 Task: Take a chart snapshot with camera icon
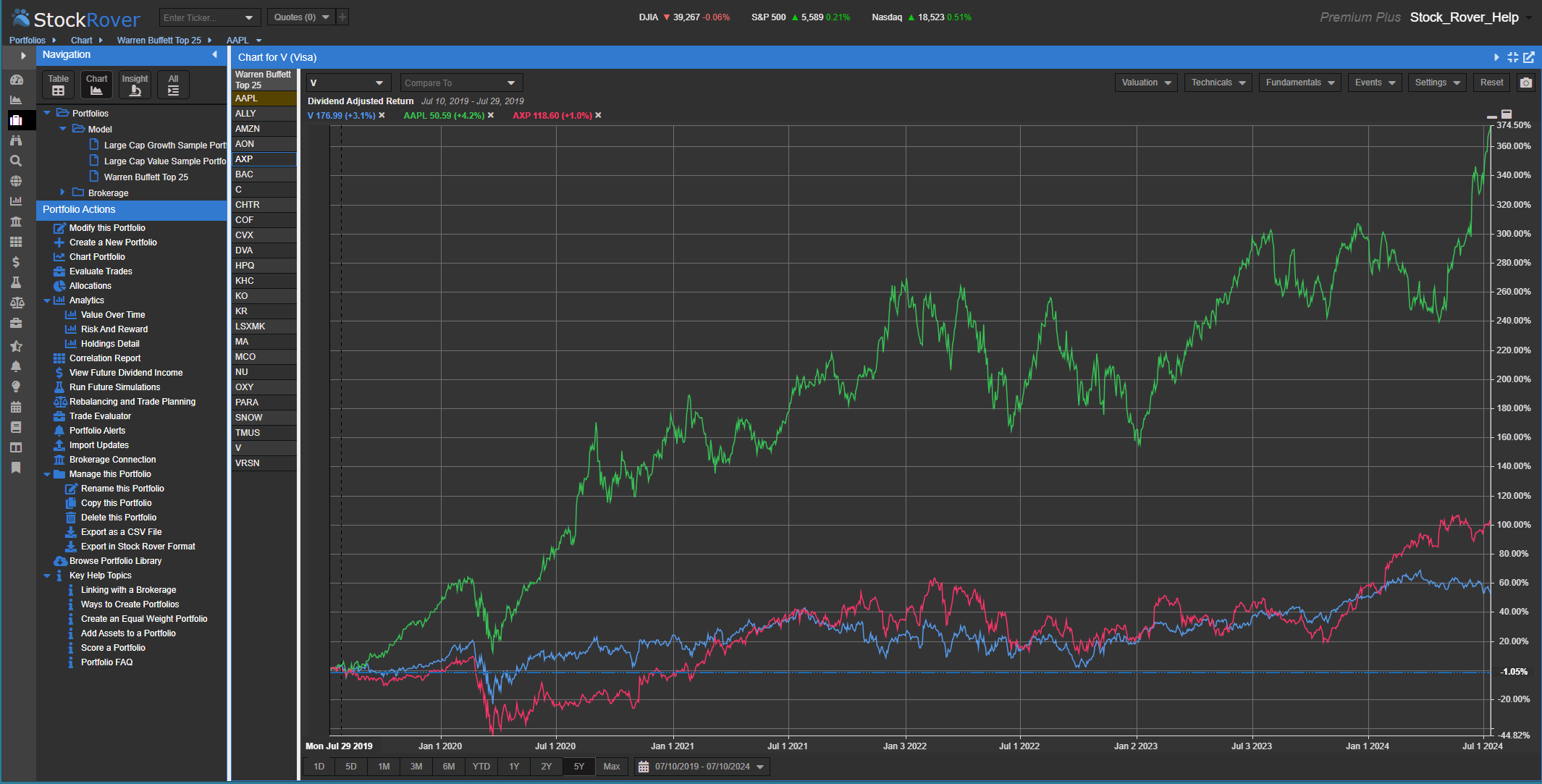[x=1526, y=83]
